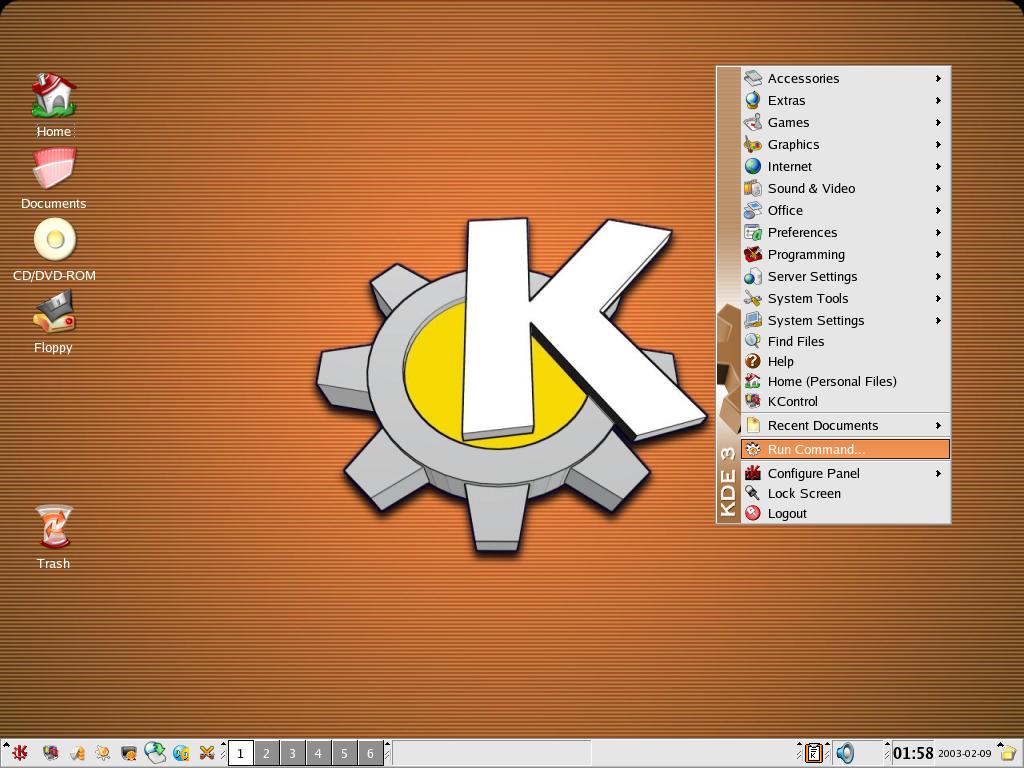Click the KControl icon in K menu

[753, 401]
